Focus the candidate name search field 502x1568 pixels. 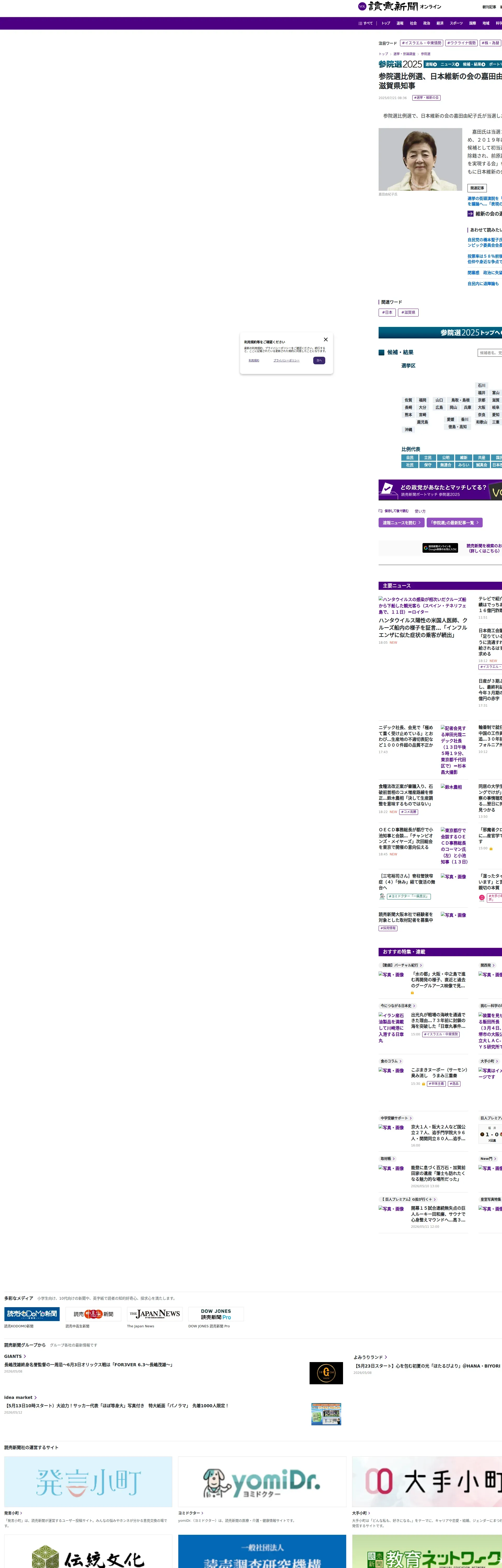[490, 353]
